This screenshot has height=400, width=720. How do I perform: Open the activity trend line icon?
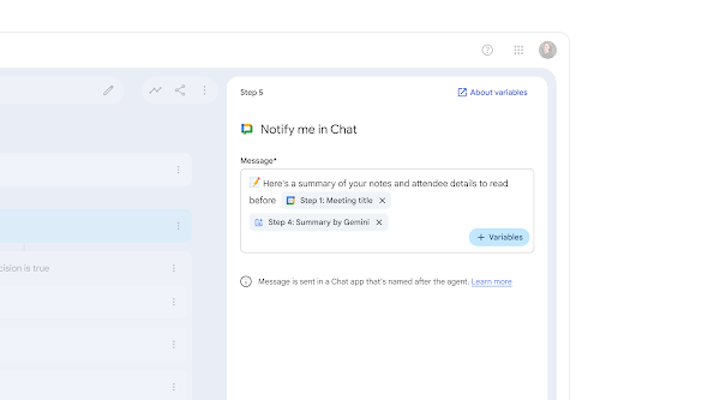click(155, 90)
